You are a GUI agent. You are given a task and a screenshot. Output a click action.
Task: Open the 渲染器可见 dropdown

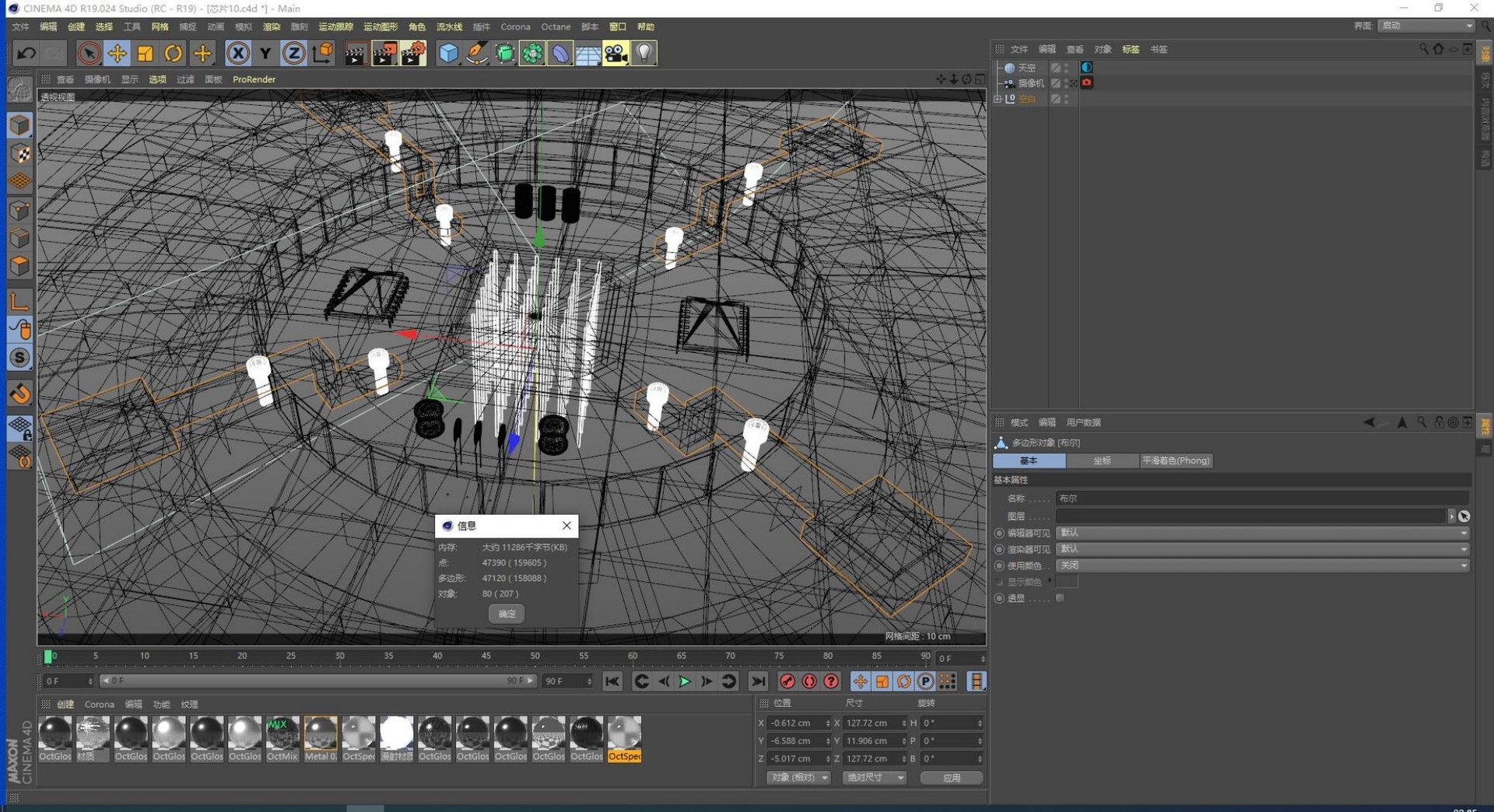[x=1262, y=549]
